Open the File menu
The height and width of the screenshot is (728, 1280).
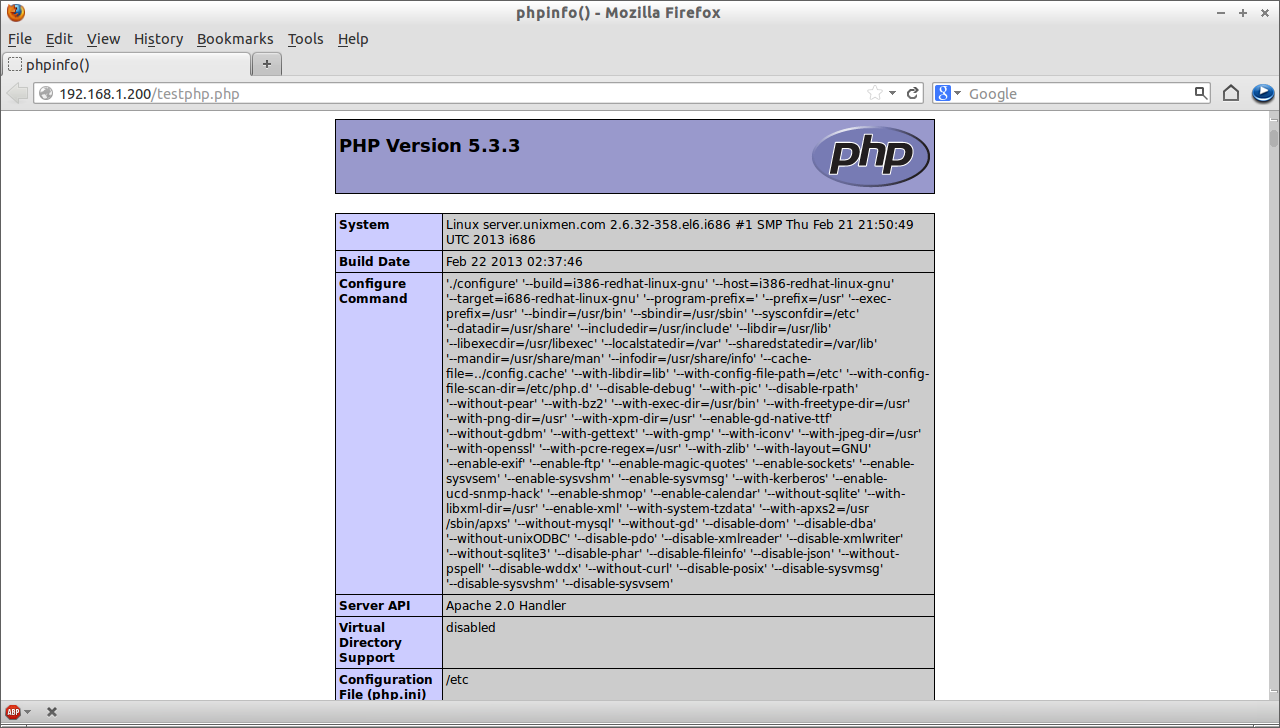tap(20, 39)
